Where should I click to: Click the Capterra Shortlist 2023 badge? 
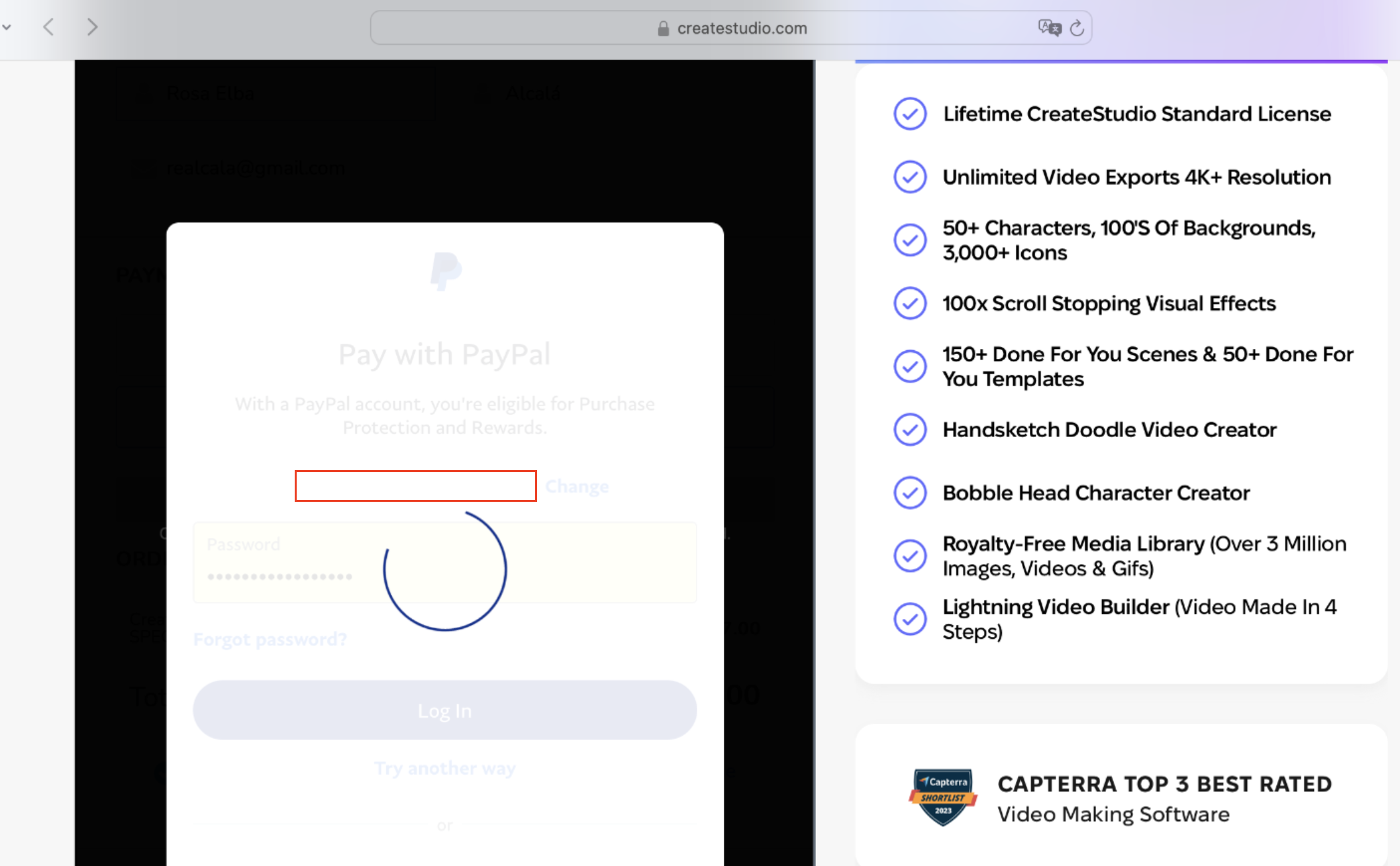tap(943, 797)
